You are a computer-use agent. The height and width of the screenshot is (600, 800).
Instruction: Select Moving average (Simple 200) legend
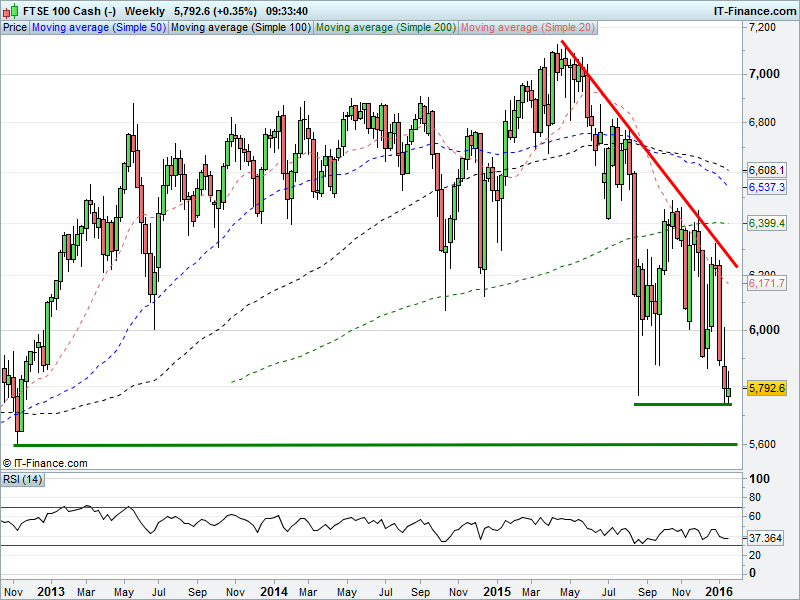click(386, 28)
